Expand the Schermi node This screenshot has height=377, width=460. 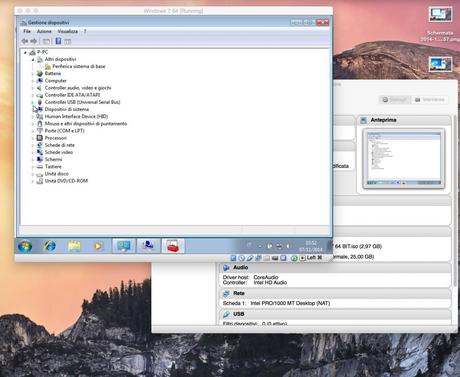click(33, 159)
